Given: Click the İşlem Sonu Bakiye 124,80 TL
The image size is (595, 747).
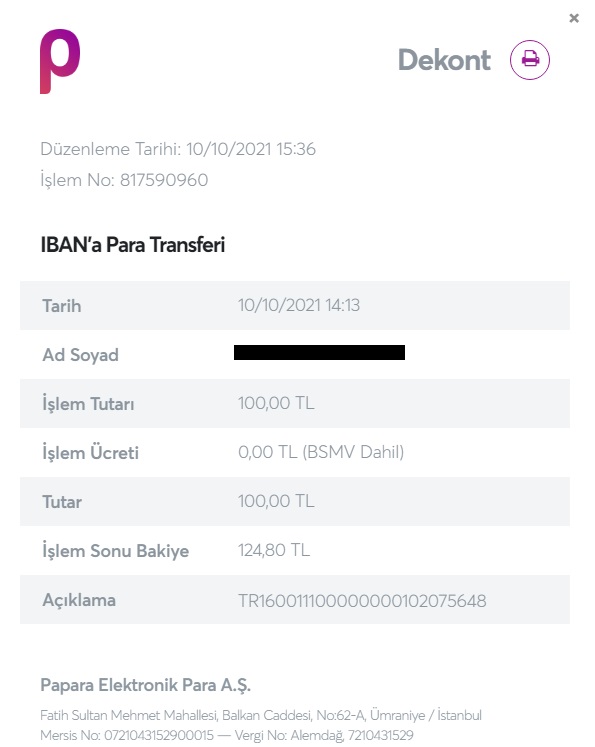Looking at the screenshot, I should pos(274,550).
